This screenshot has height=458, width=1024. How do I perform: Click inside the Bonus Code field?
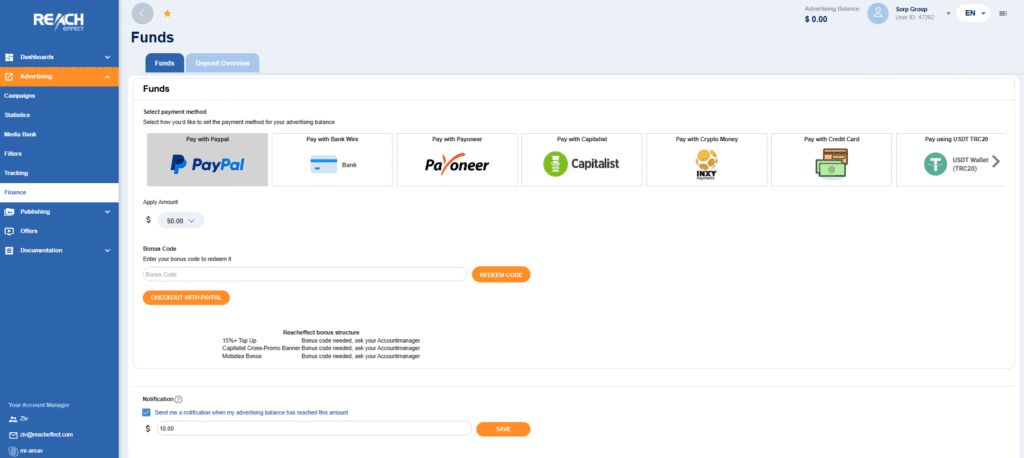(x=305, y=274)
